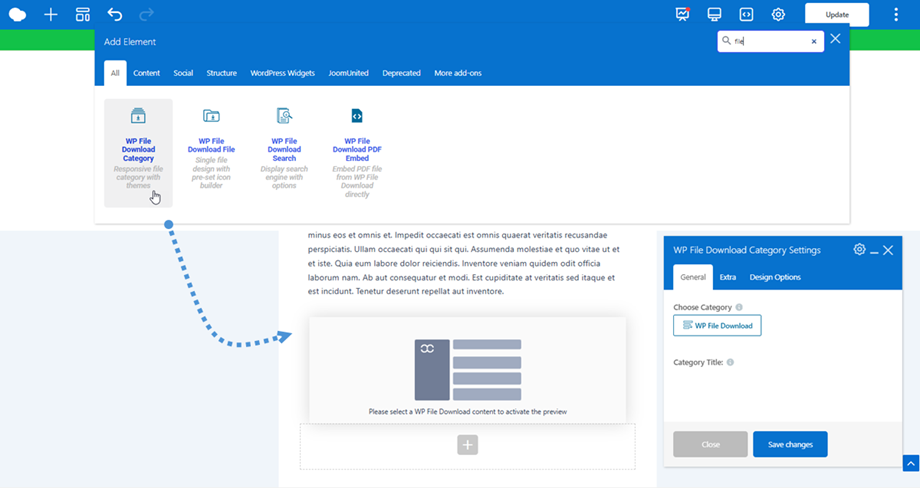Open page settings gear in top toolbar
This screenshot has height=488, width=920.
click(x=778, y=15)
